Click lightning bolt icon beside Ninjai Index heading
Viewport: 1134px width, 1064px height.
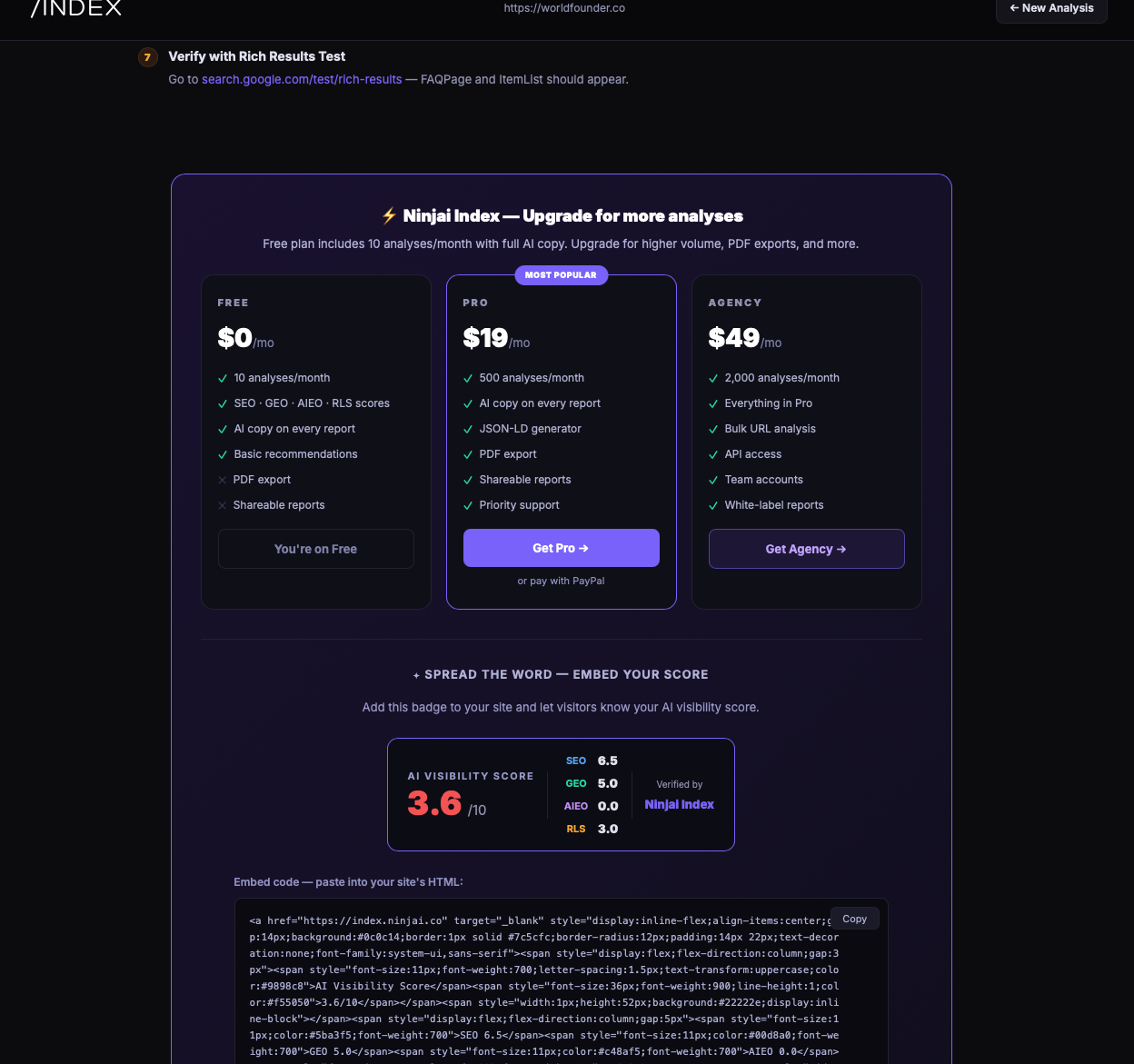[x=389, y=215]
